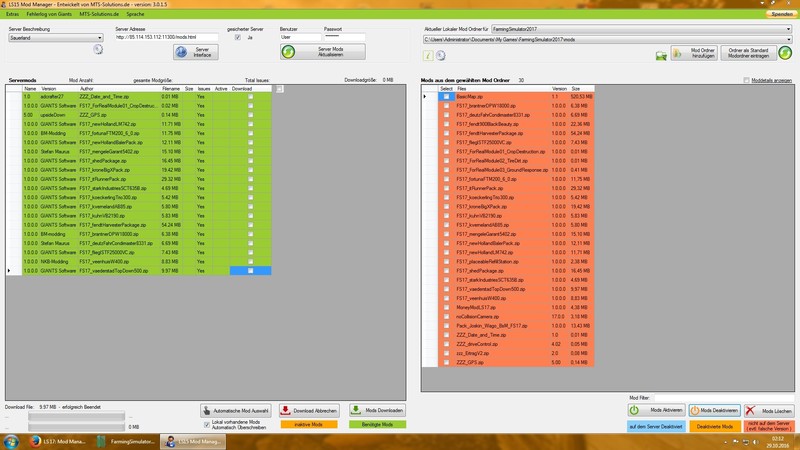Click the clock icon next to the info icon
800x450 pixels.
click(x=438, y=55)
